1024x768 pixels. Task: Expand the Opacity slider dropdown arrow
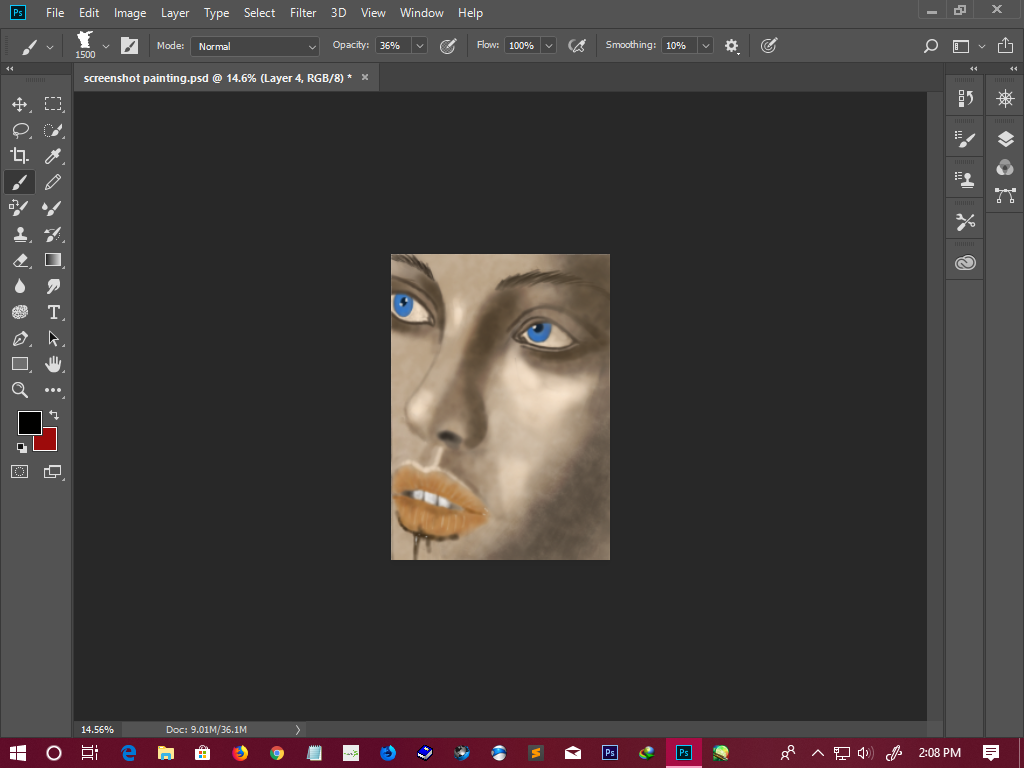419,46
